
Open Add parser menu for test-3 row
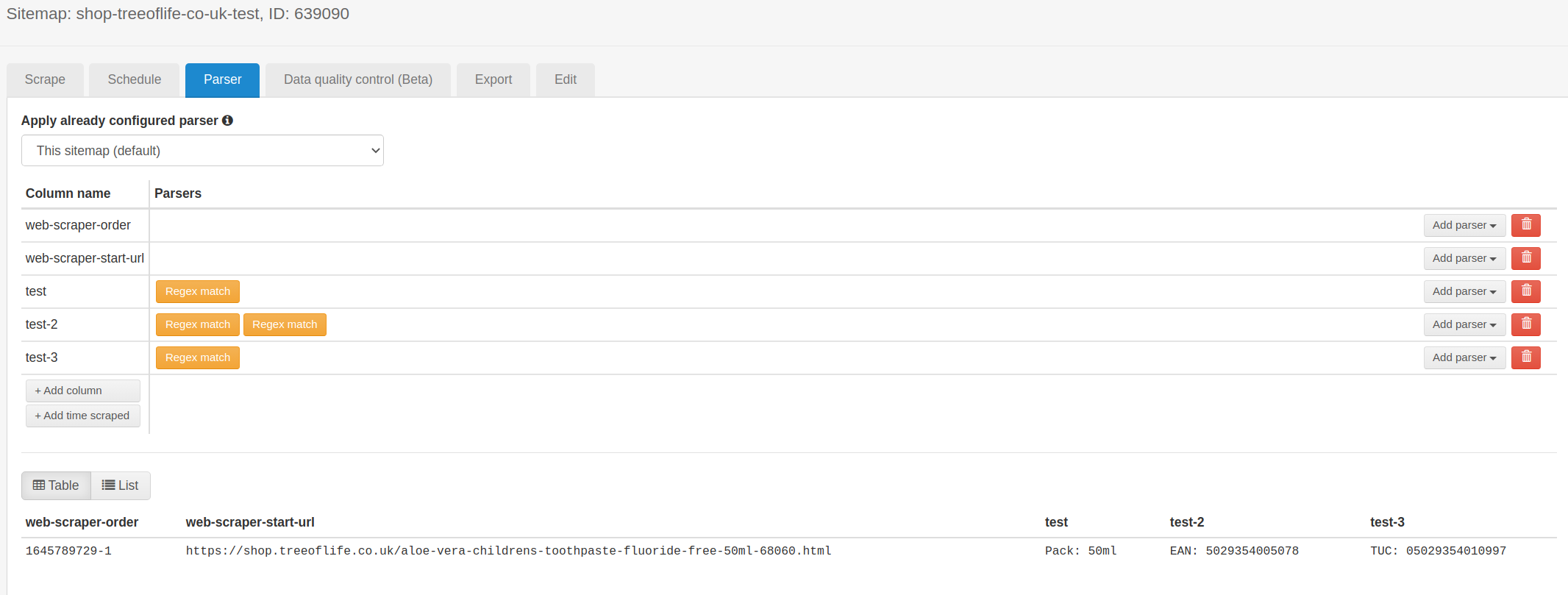1464,357
